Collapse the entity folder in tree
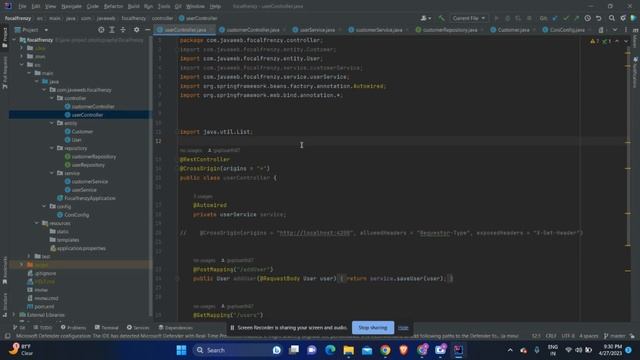640x360 pixels. pyautogui.click(x=52, y=123)
